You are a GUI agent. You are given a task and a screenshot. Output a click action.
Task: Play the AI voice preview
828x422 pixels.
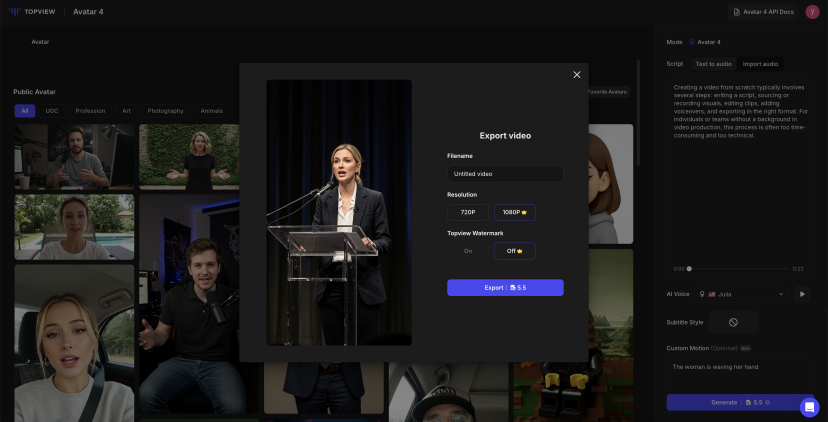tap(801, 294)
